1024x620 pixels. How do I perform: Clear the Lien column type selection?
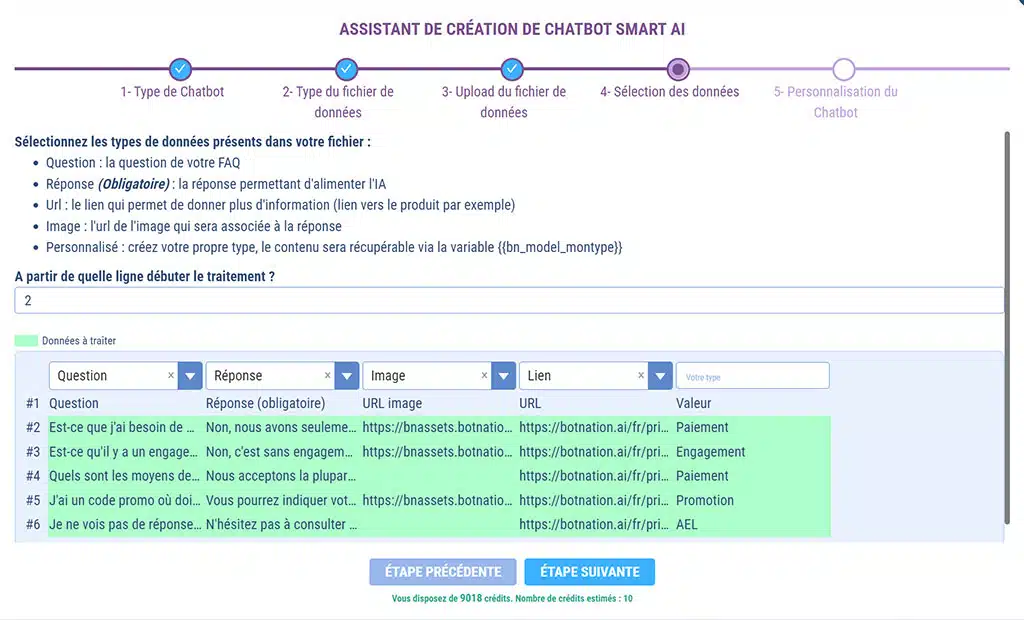click(641, 376)
